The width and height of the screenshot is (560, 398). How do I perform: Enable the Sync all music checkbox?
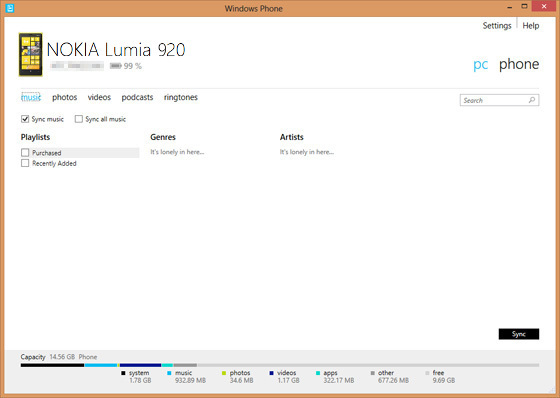[x=79, y=119]
